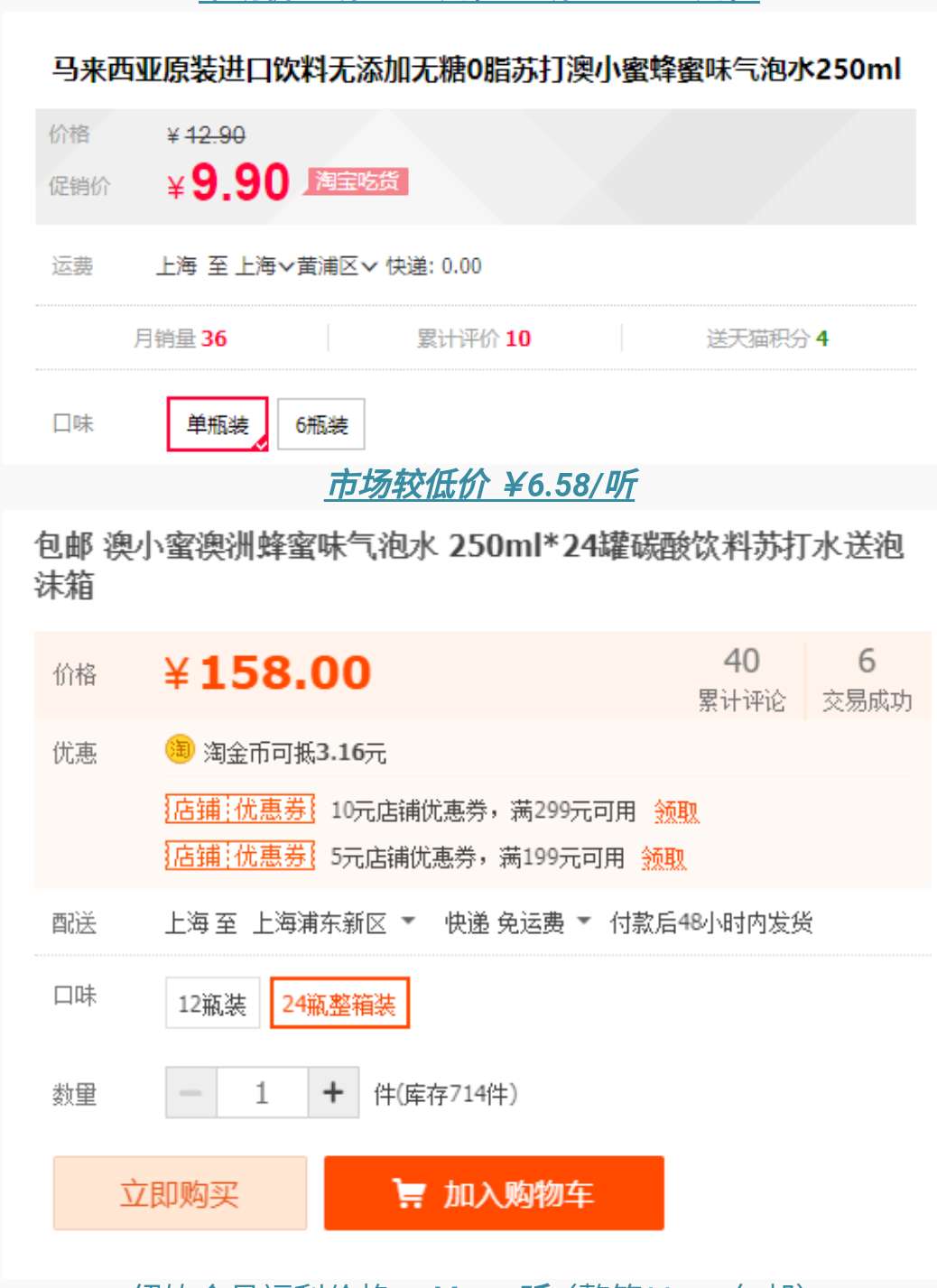Click the 店铺优惠券 badge for 5元 coupon

click(x=239, y=856)
